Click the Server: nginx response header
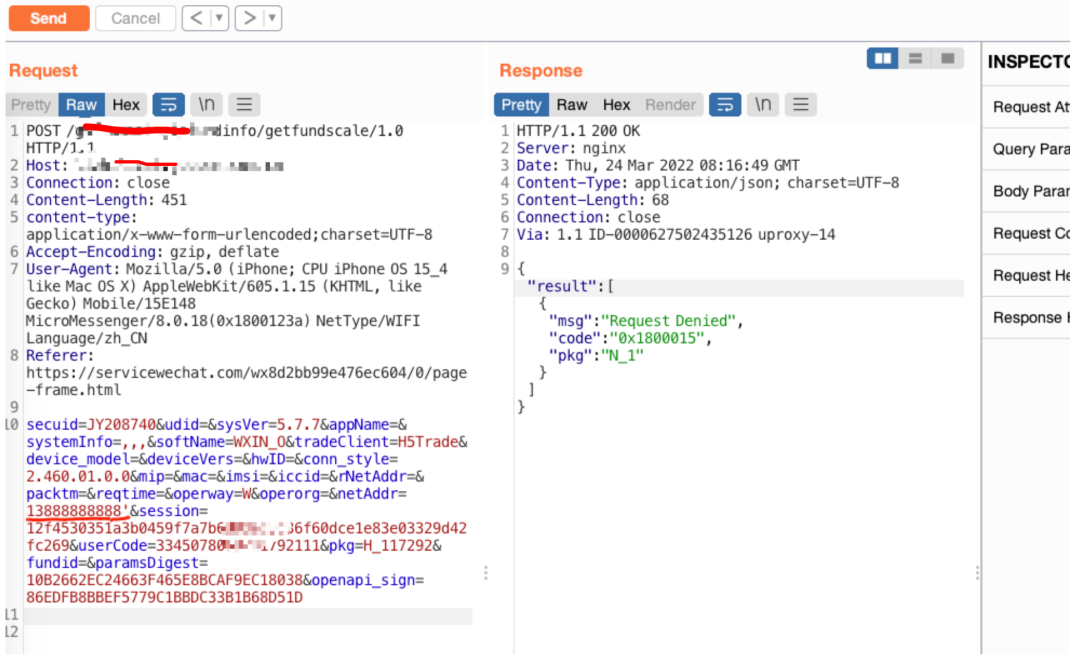The width and height of the screenshot is (1080, 661). (572, 148)
